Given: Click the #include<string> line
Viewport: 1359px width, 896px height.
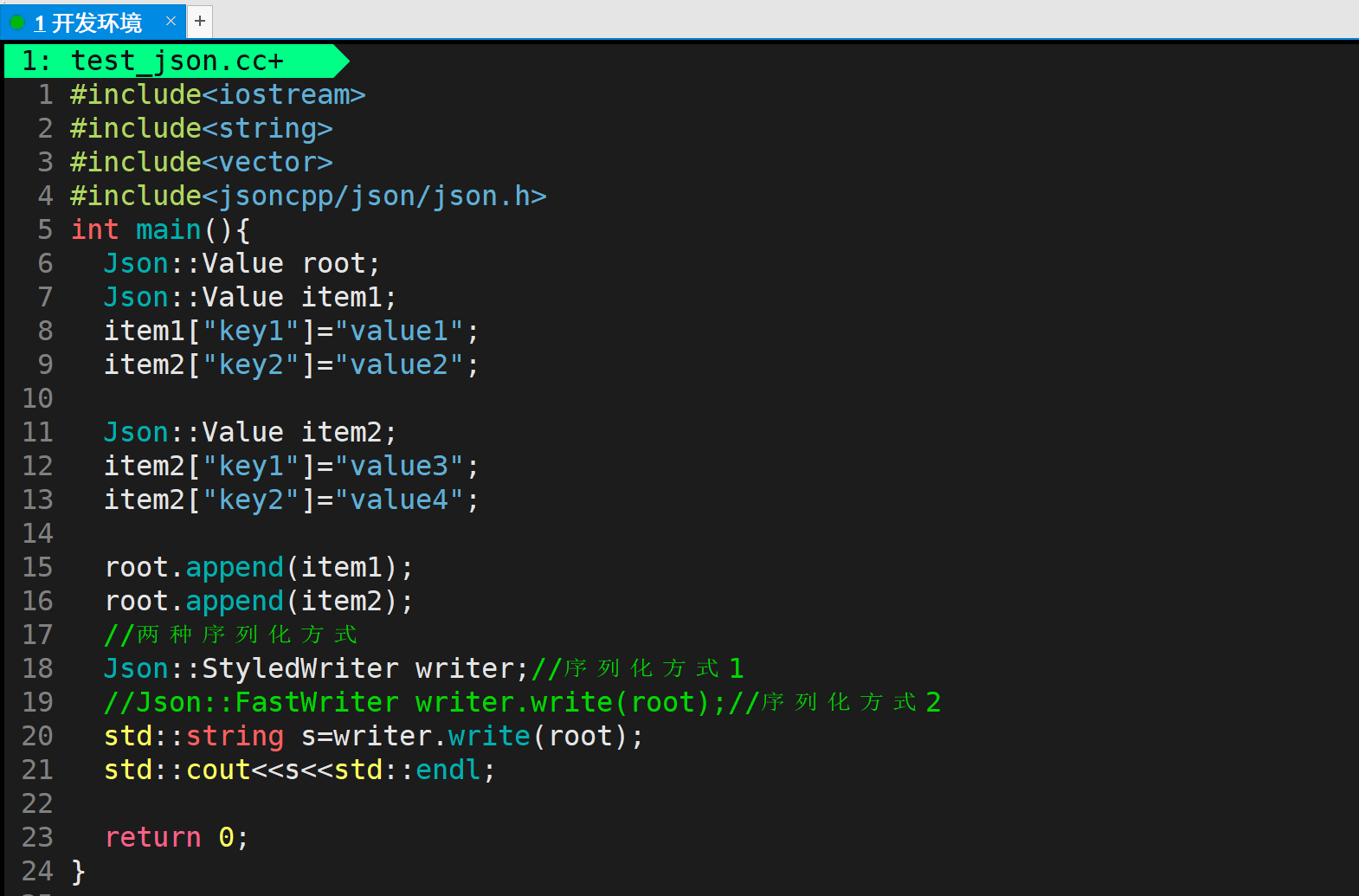Looking at the screenshot, I should 201,128.
